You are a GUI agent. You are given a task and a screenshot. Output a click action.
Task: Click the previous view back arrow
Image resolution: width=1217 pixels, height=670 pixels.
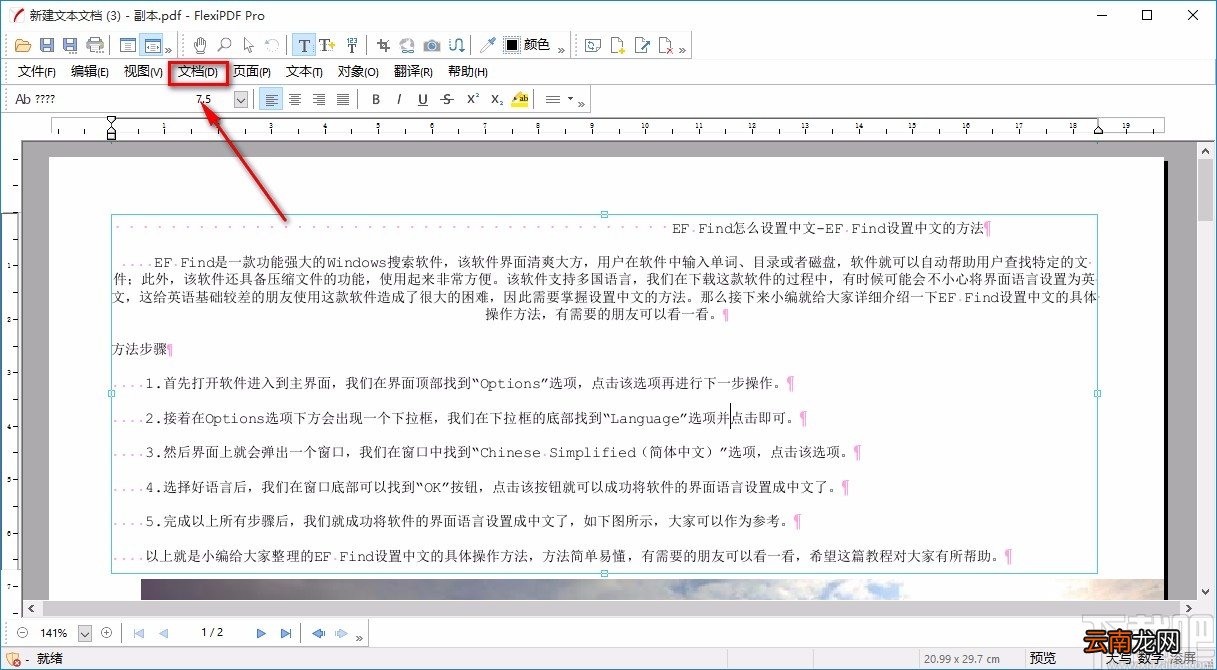[x=318, y=633]
